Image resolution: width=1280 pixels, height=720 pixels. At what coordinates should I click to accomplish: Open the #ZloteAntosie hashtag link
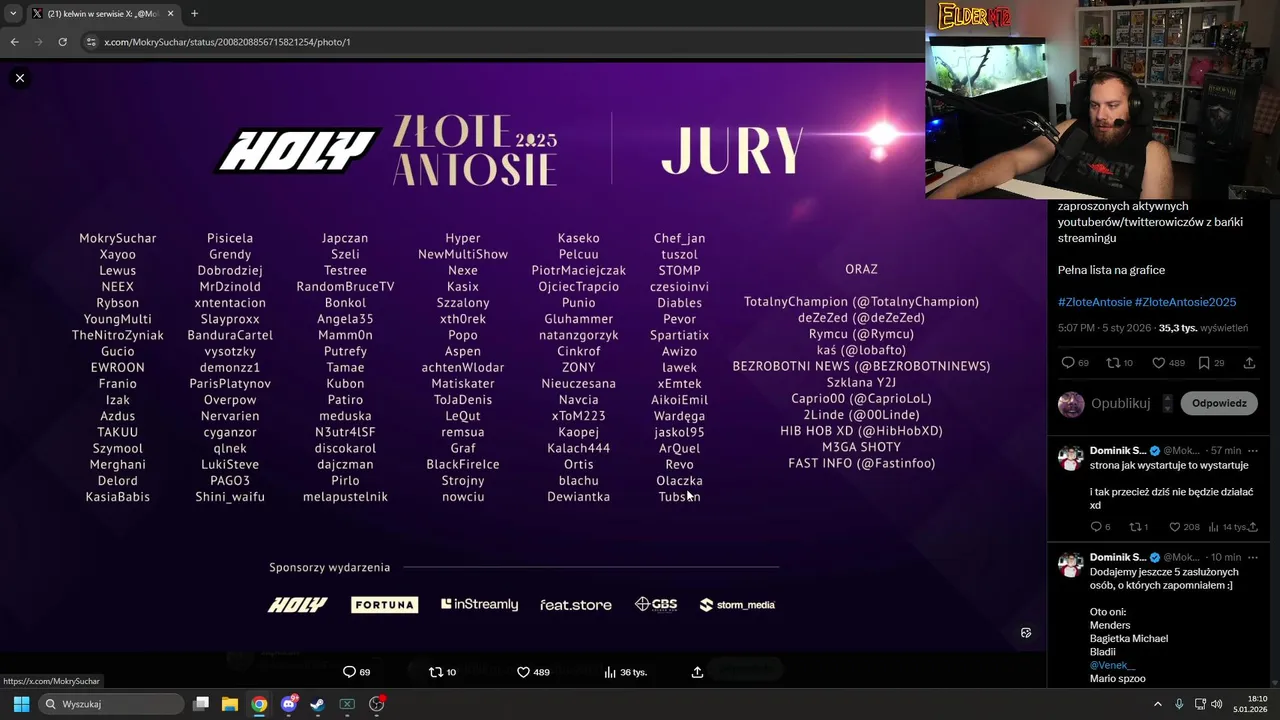click(x=1094, y=302)
